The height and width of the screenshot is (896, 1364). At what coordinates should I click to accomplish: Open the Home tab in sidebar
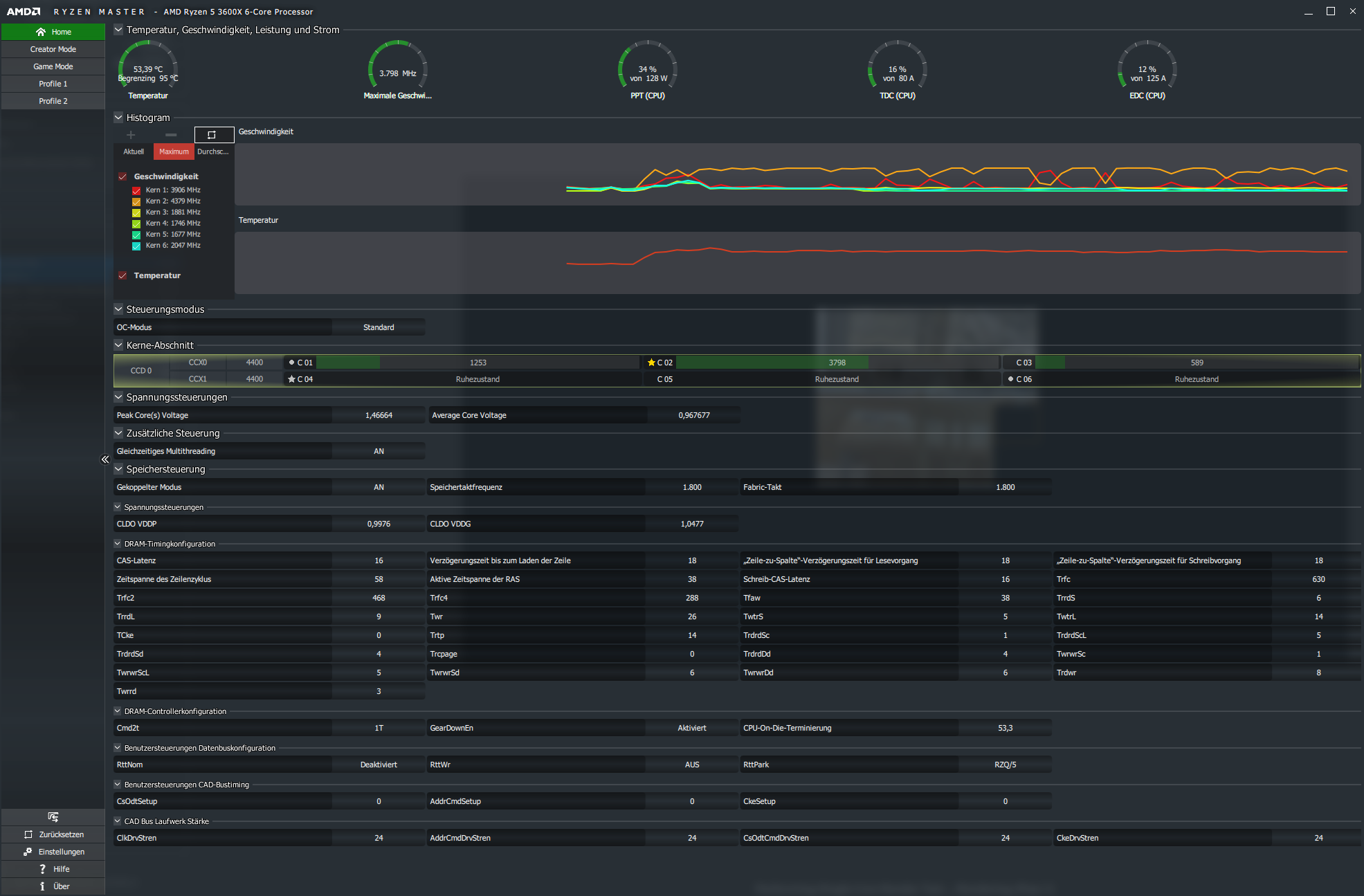(53, 32)
